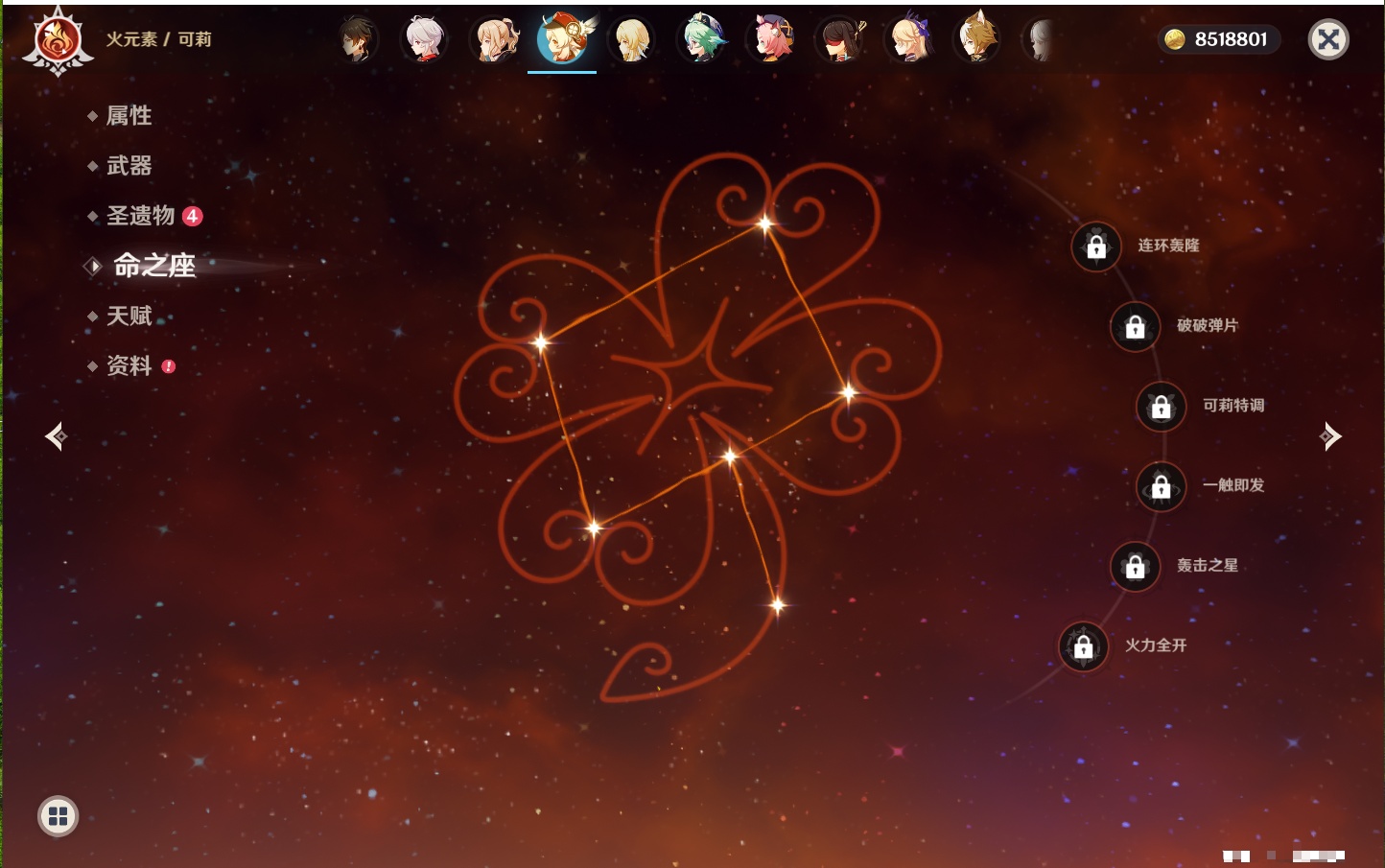Click the Pyro element emblem icon
The image size is (1385, 868).
pyautogui.click(x=58, y=40)
